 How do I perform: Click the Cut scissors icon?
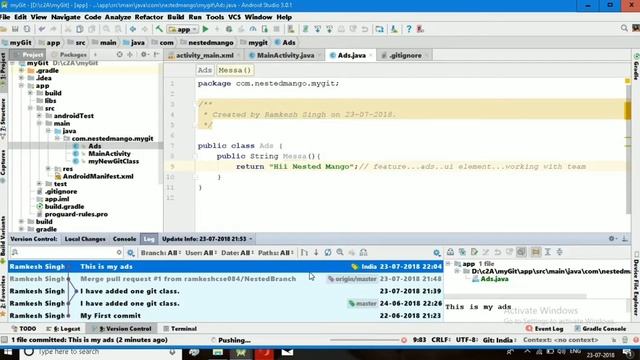[x=68, y=29]
